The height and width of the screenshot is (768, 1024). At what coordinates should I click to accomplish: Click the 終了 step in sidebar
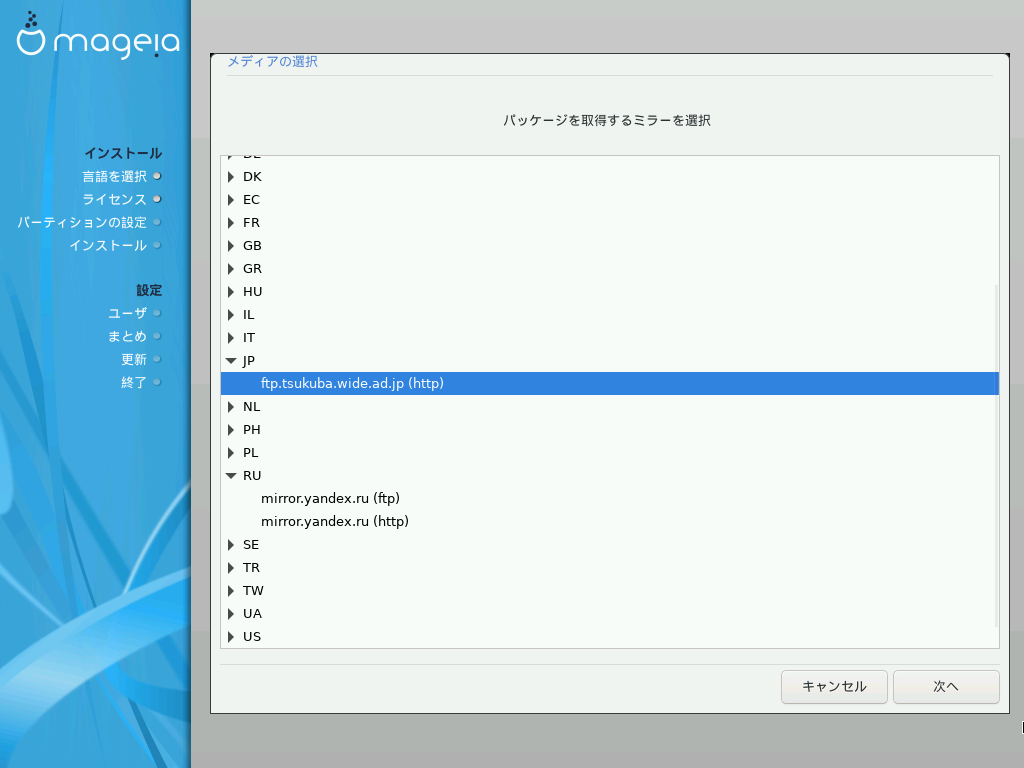(x=134, y=382)
